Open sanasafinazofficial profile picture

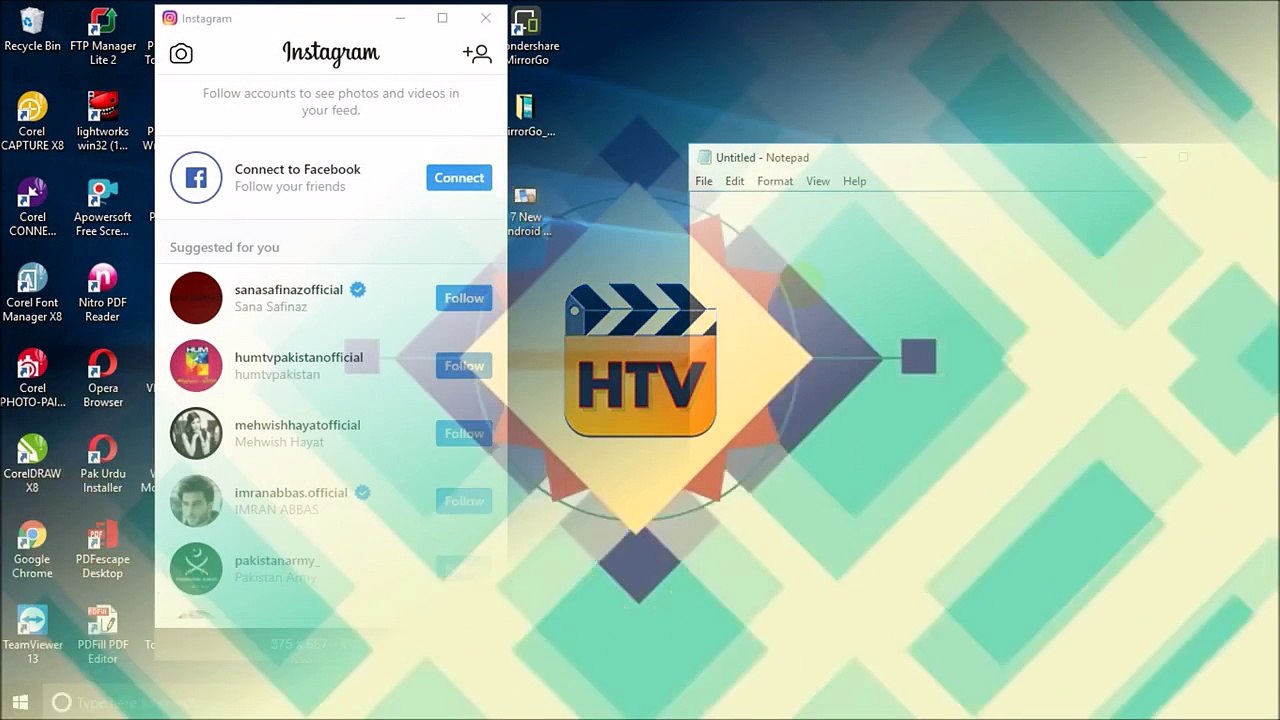(196, 298)
